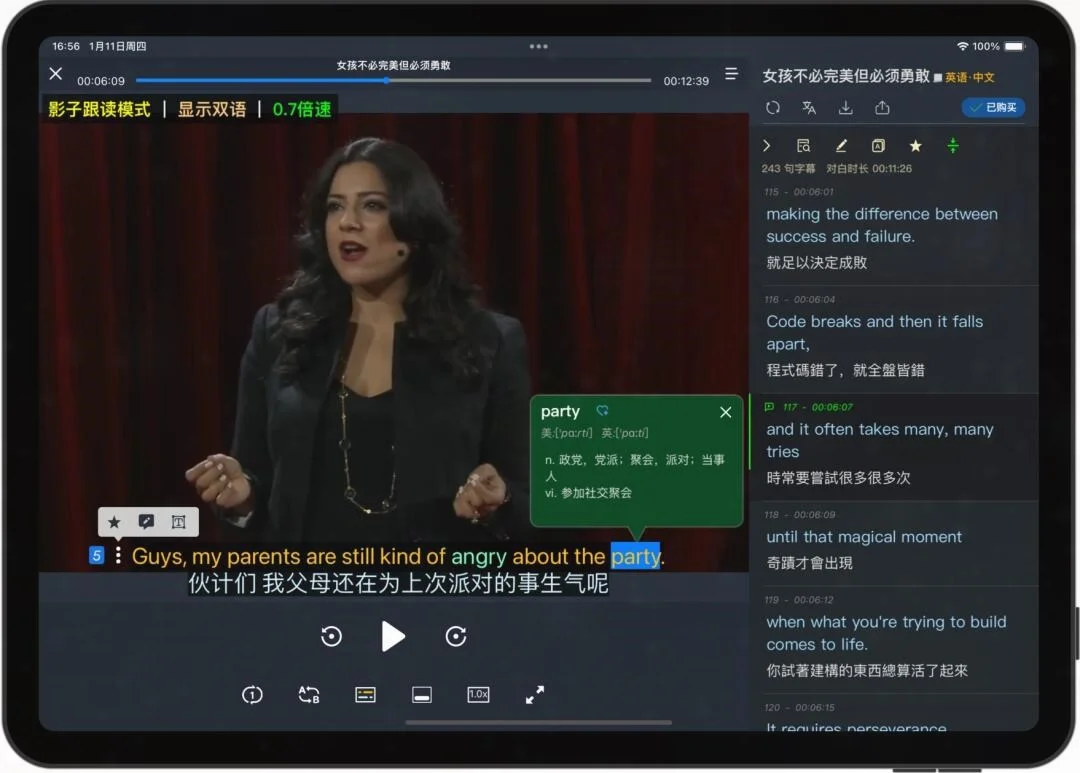1080x773 pixels.
Task: Click the battery status indicator
Action: click(1015, 46)
